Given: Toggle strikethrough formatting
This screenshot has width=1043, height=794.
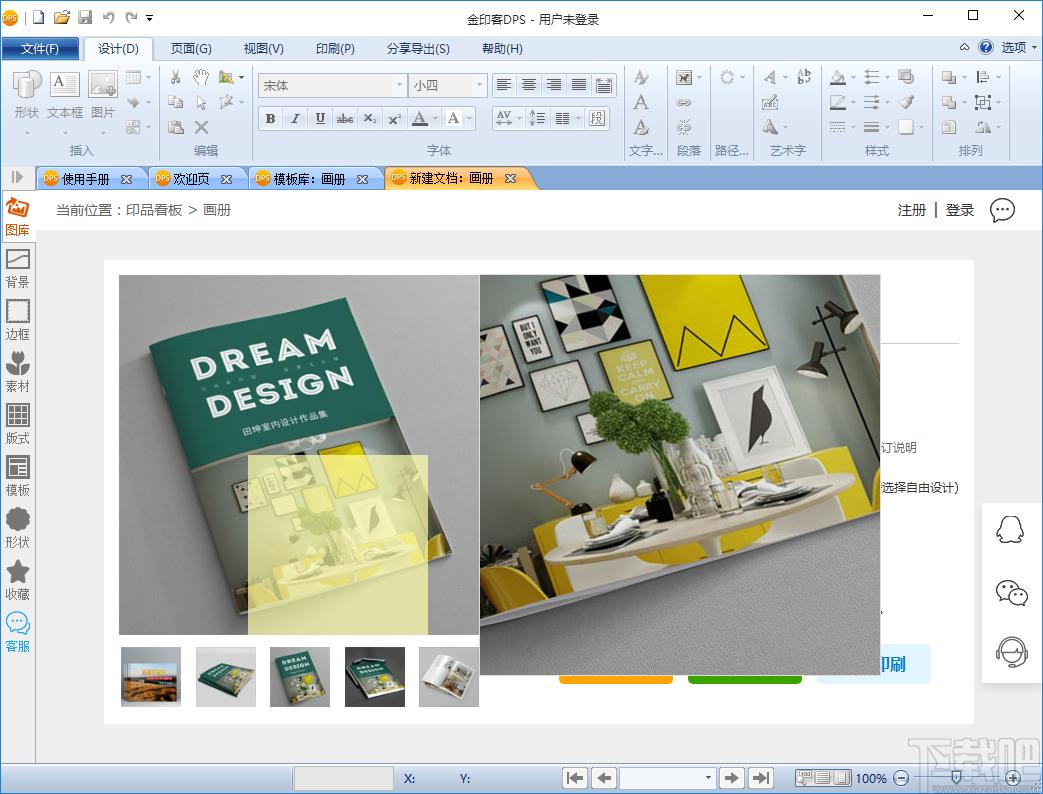Looking at the screenshot, I should 345,118.
